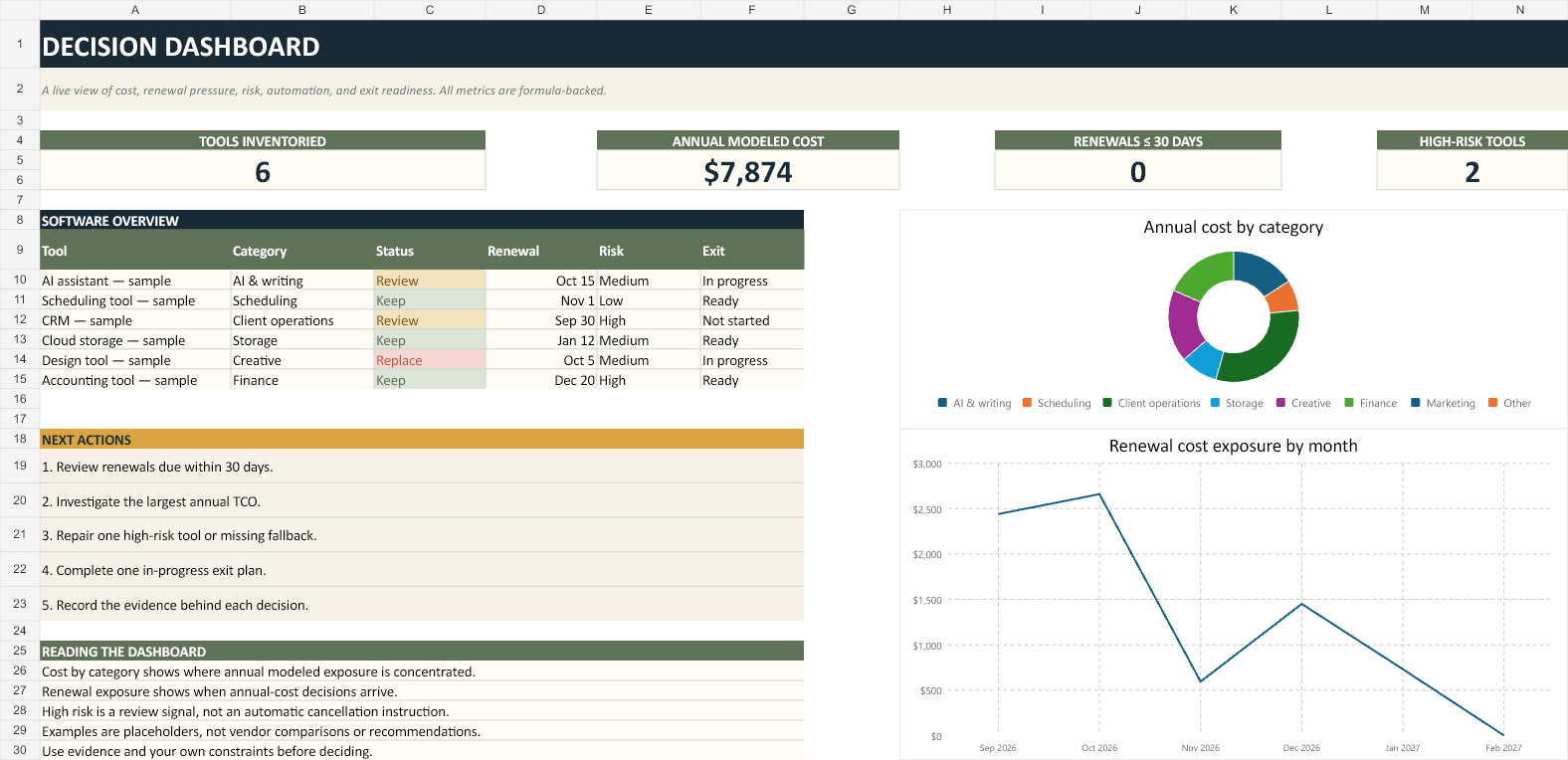Click the Keep status in the Cloud storage row
The width and height of the screenshot is (1568, 760).
pos(430,340)
